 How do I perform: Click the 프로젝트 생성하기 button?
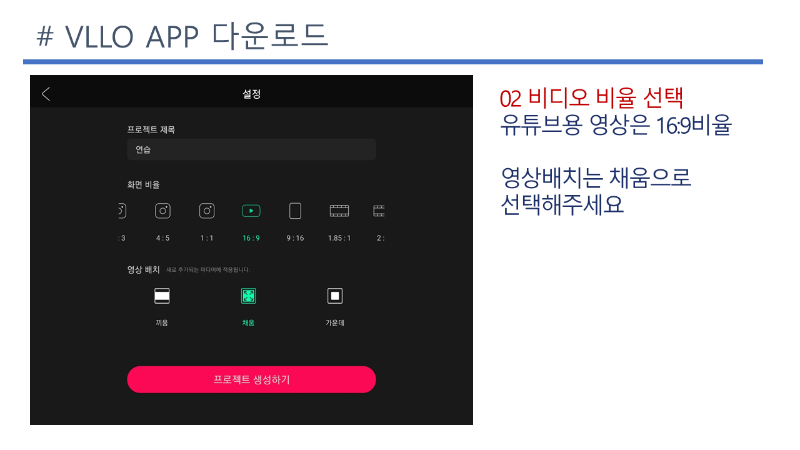click(252, 379)
